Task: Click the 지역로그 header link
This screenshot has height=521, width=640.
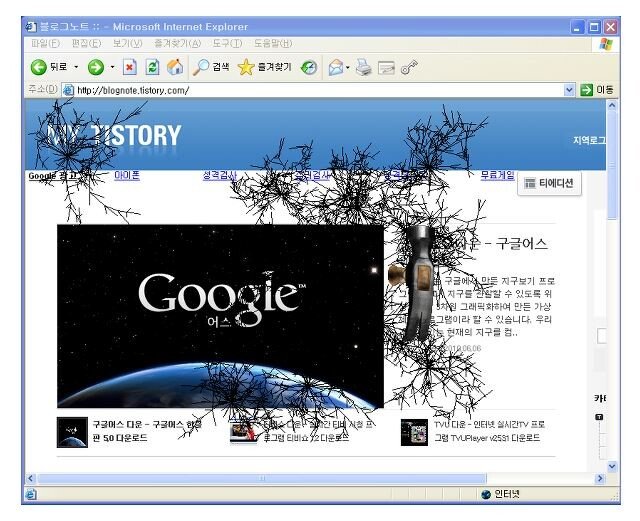Action: click(x=589, y=140)
